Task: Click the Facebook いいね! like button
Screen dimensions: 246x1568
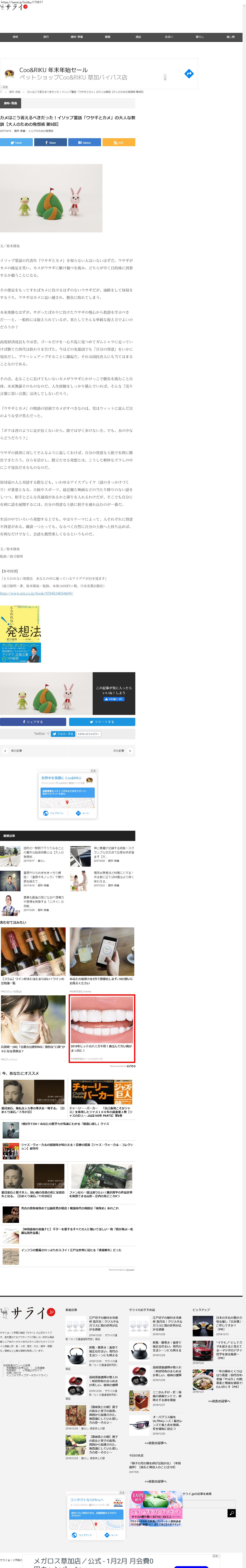Action: coord(114,699)
